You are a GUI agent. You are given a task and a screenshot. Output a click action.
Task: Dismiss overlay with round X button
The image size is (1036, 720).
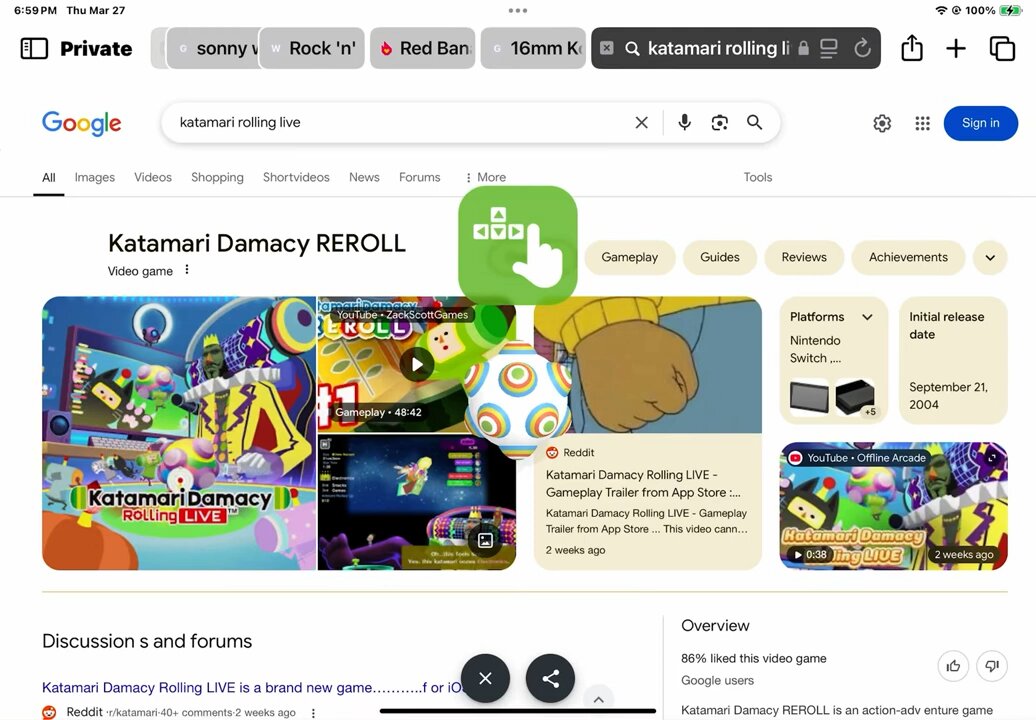[486, 678]
